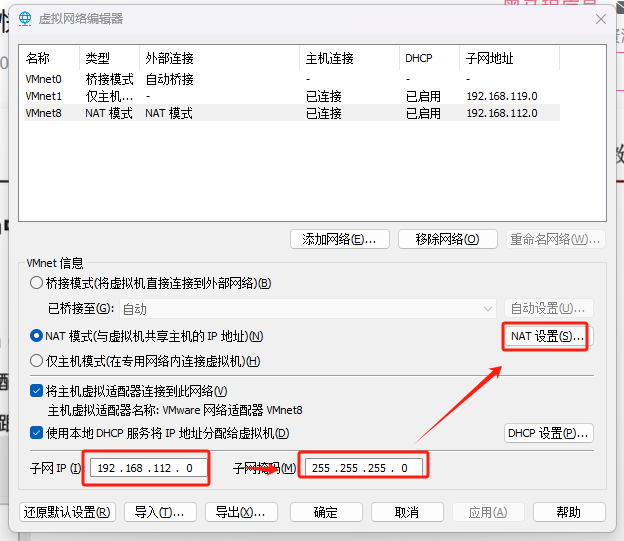Select the VMnet1 row
The image size is (624, 541).
tap(292, 96)
